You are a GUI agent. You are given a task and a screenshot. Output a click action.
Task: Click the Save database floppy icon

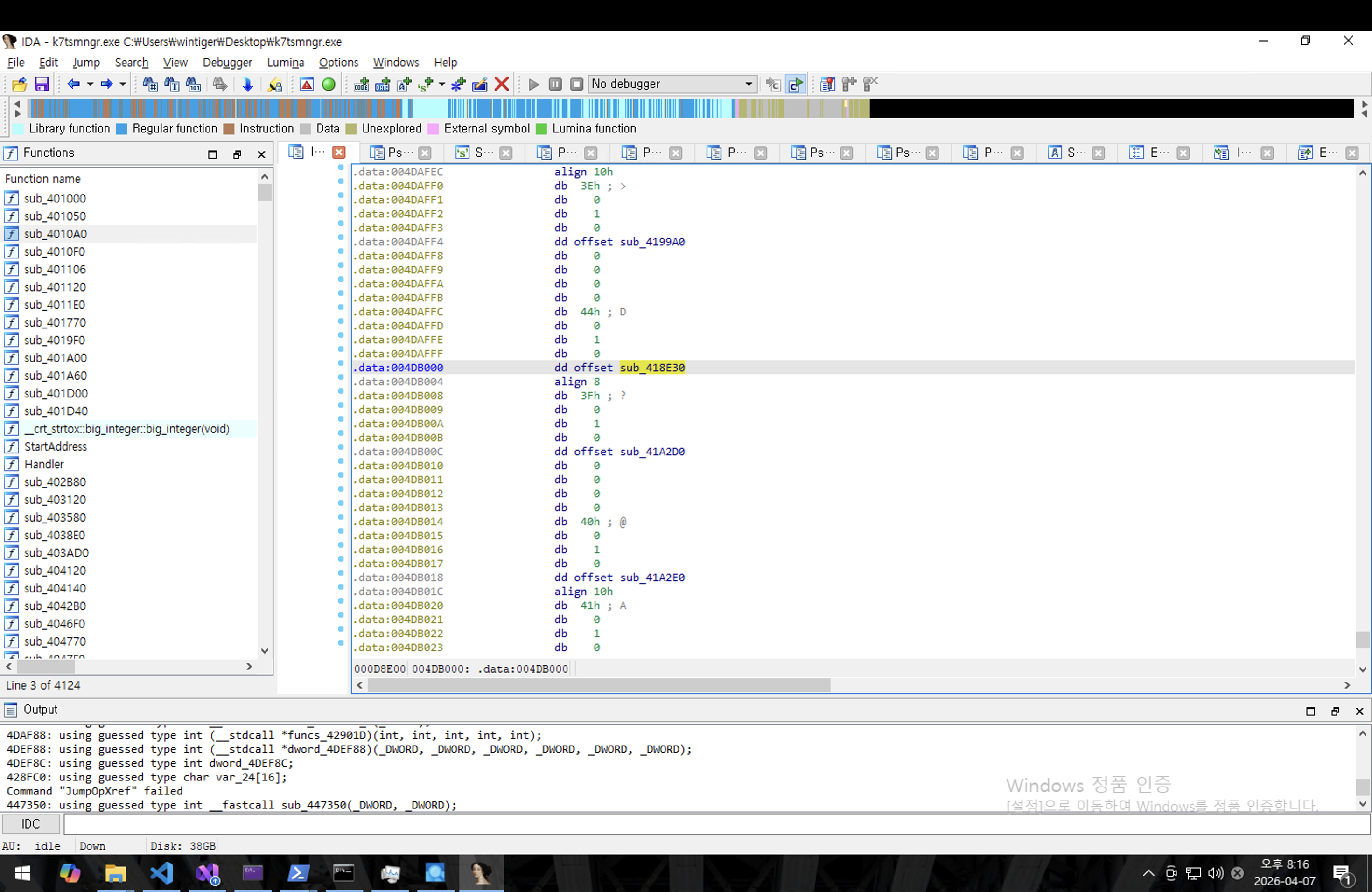tap(42, 84)
